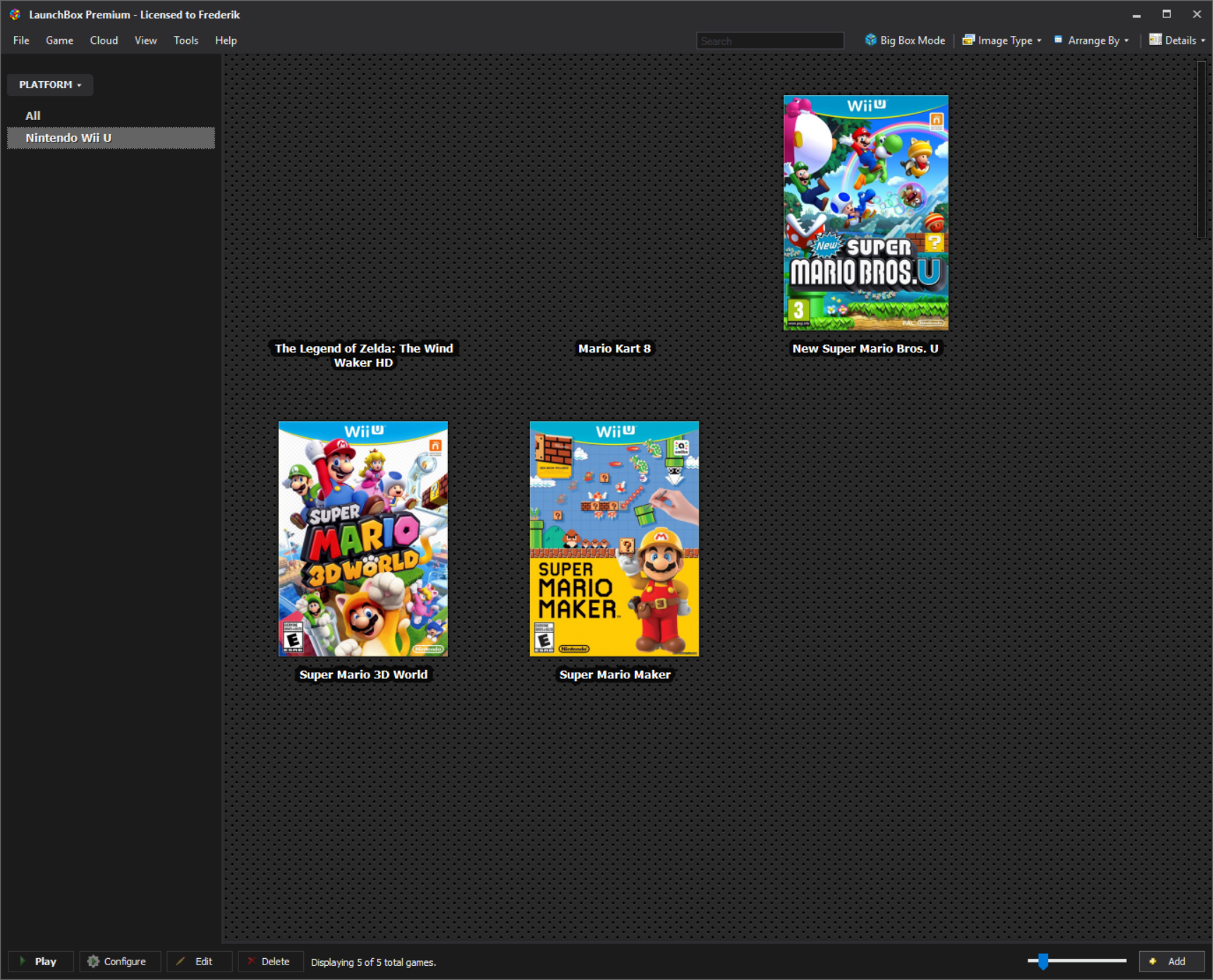Click the Arrange By square icon
1213x980 pixels.
[x=1058, y=39]
